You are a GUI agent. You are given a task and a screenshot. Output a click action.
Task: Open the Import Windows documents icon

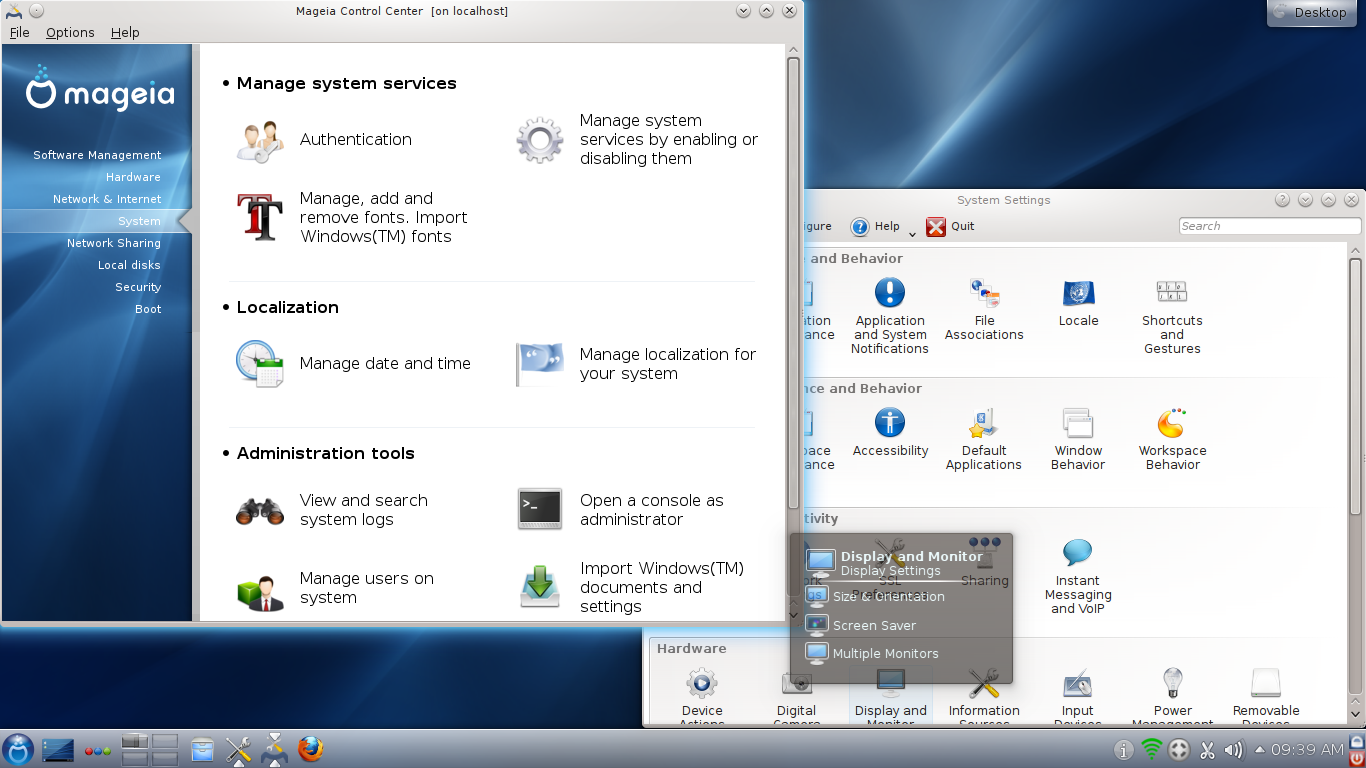(539, 588)
